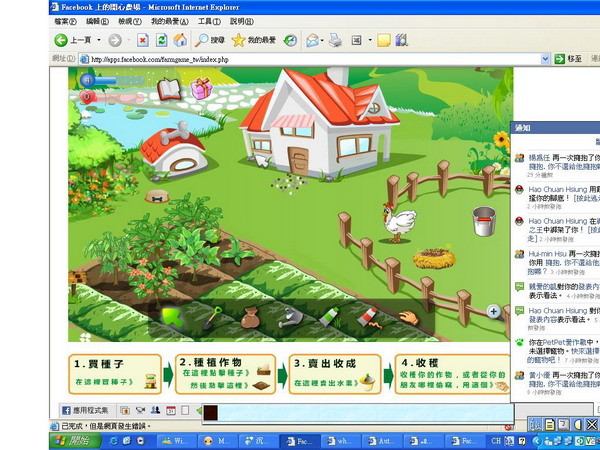Viewport: 600px width, 450px height.
Task: Open the 檢視 (View) menu
Action: [130, 22]
